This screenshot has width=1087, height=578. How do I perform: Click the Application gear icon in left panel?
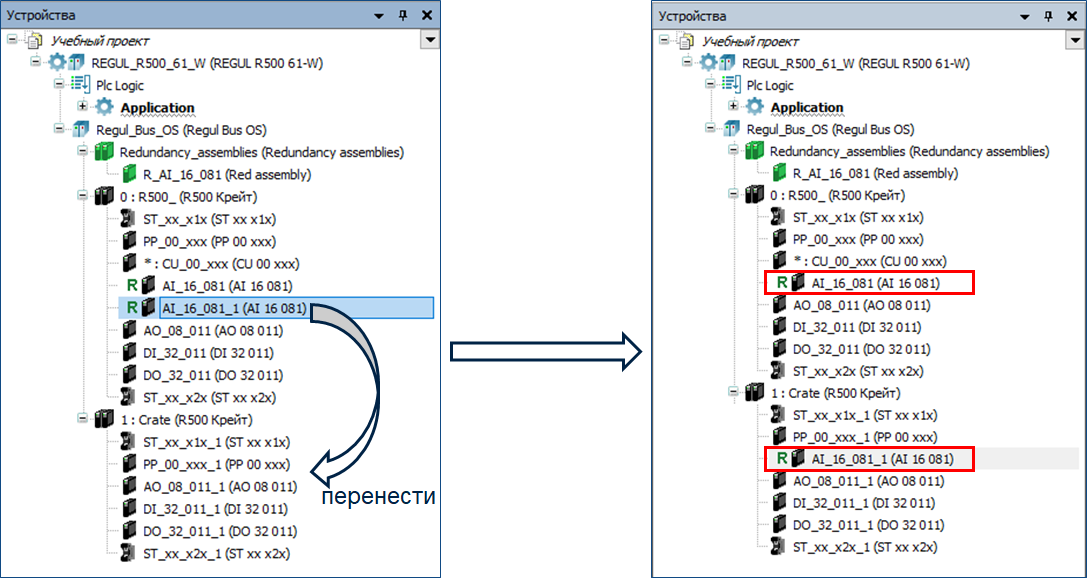point(105,108)
